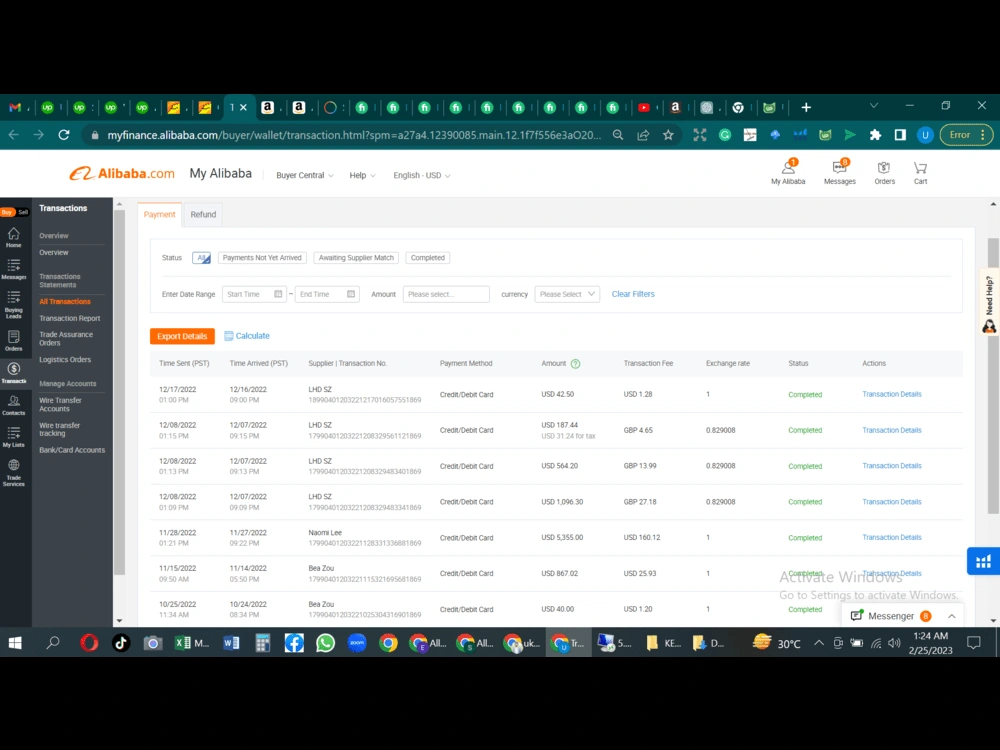This screenshot has width=1000, height=750.
Task: Open All Transactions in the sidebar menu
Action: pos(65,302)
